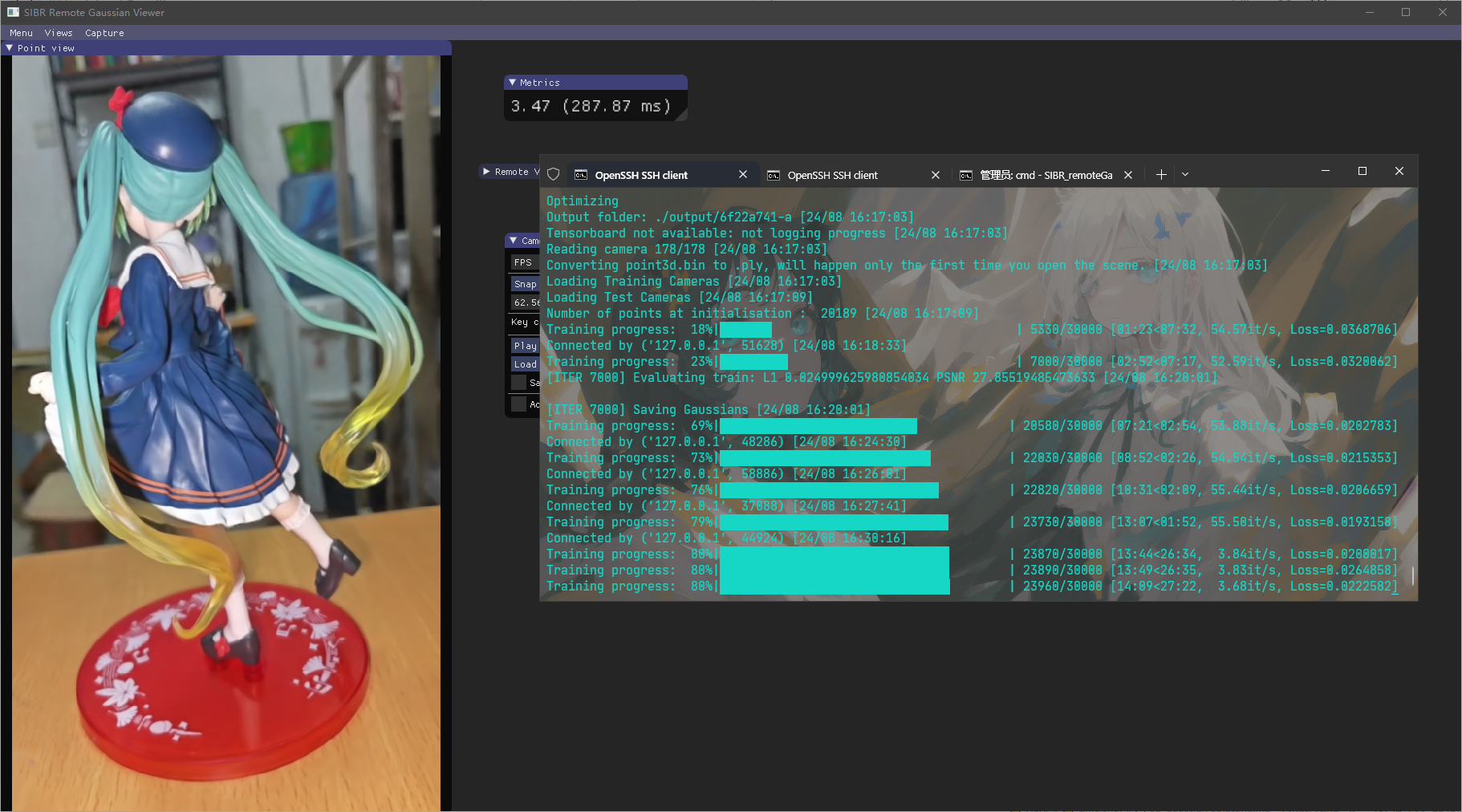
Task: Click the cmd icon on first OpenSSH tab
Action: click(581, 175)
